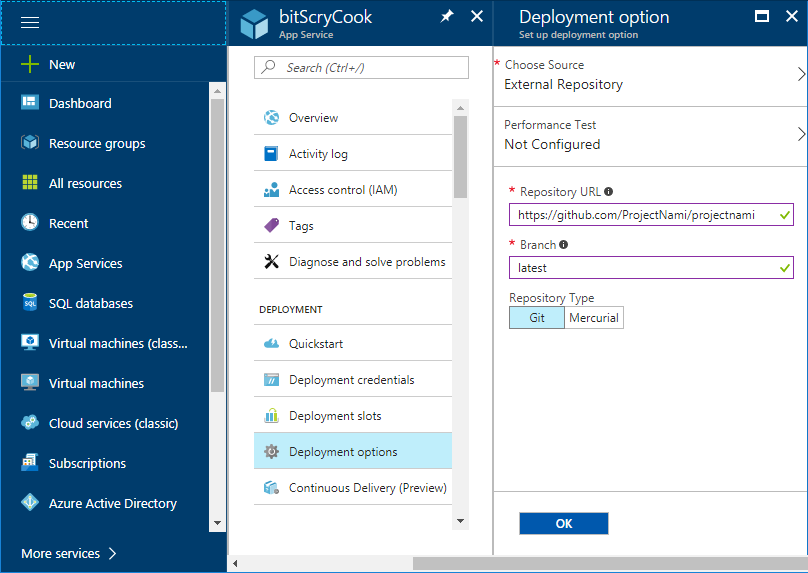Pin the bitScryCook blade
The height and width of the screenshot is (573, 808).
447,17
